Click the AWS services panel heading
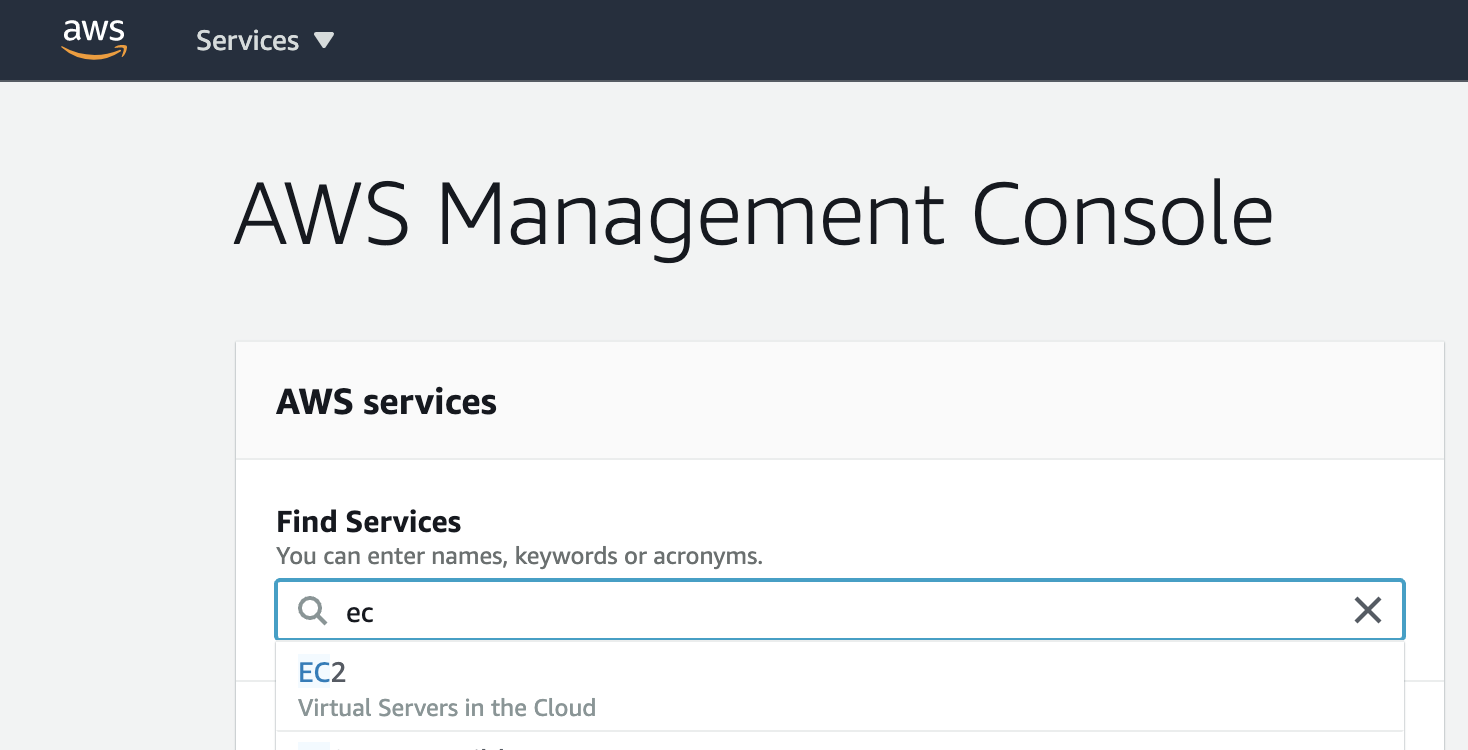Image resolution: width=1468 pixels, height=750 pixels. [x=386, y=402]
